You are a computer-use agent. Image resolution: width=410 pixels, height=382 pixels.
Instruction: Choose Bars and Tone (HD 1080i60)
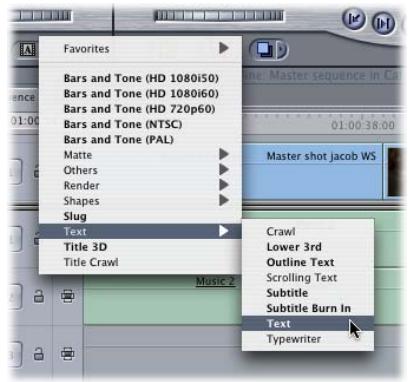[x=140, y=94]
